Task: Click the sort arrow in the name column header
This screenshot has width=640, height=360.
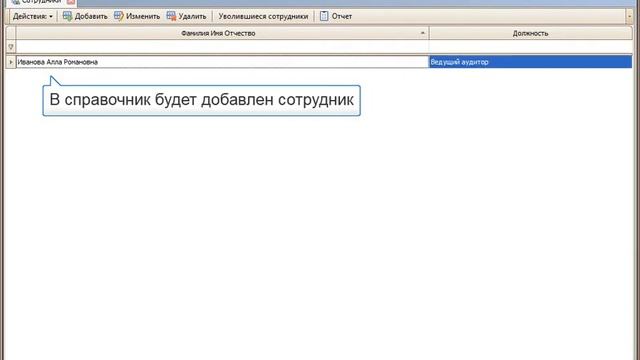Action: (x=423, y=33)
